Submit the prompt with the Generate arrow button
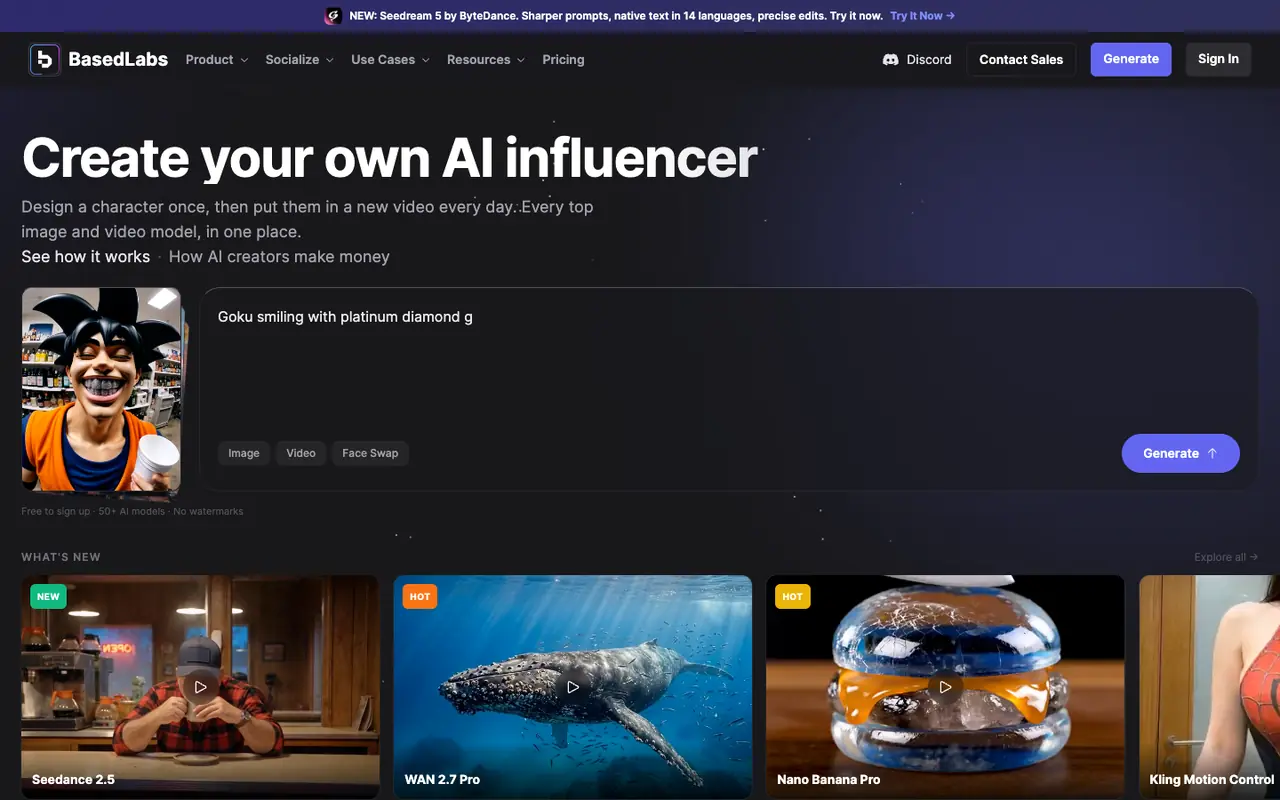 tap(1180, 453)
